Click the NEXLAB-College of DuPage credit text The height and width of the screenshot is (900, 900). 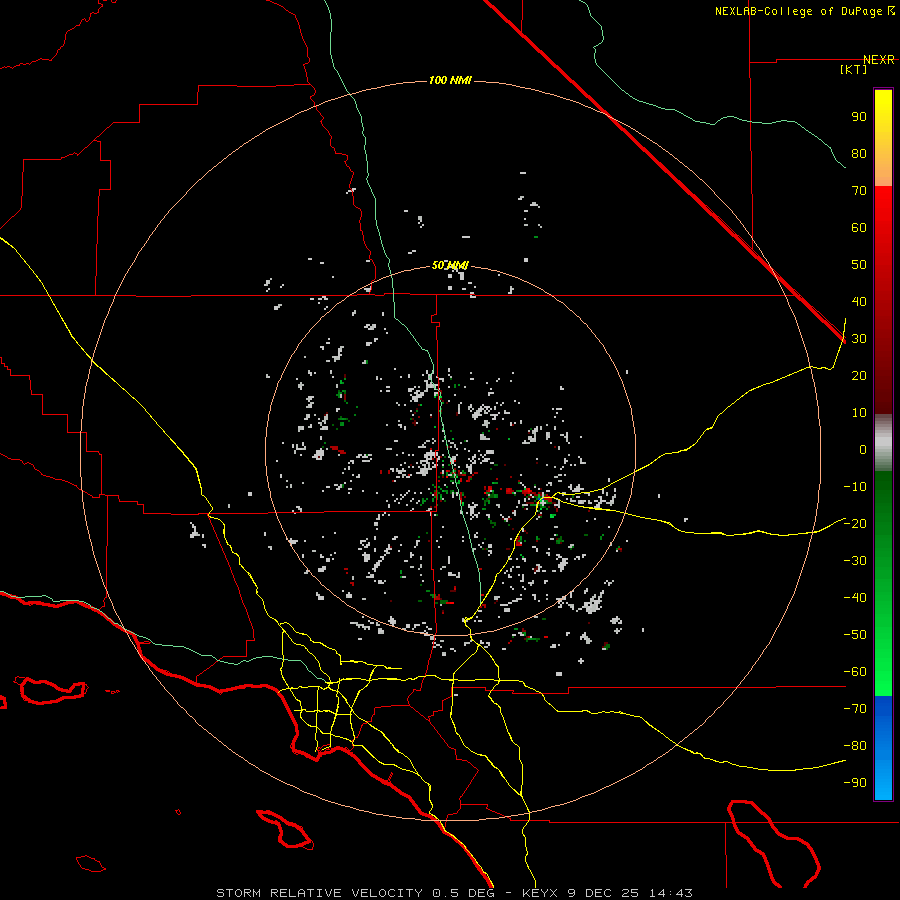(804, 11)
